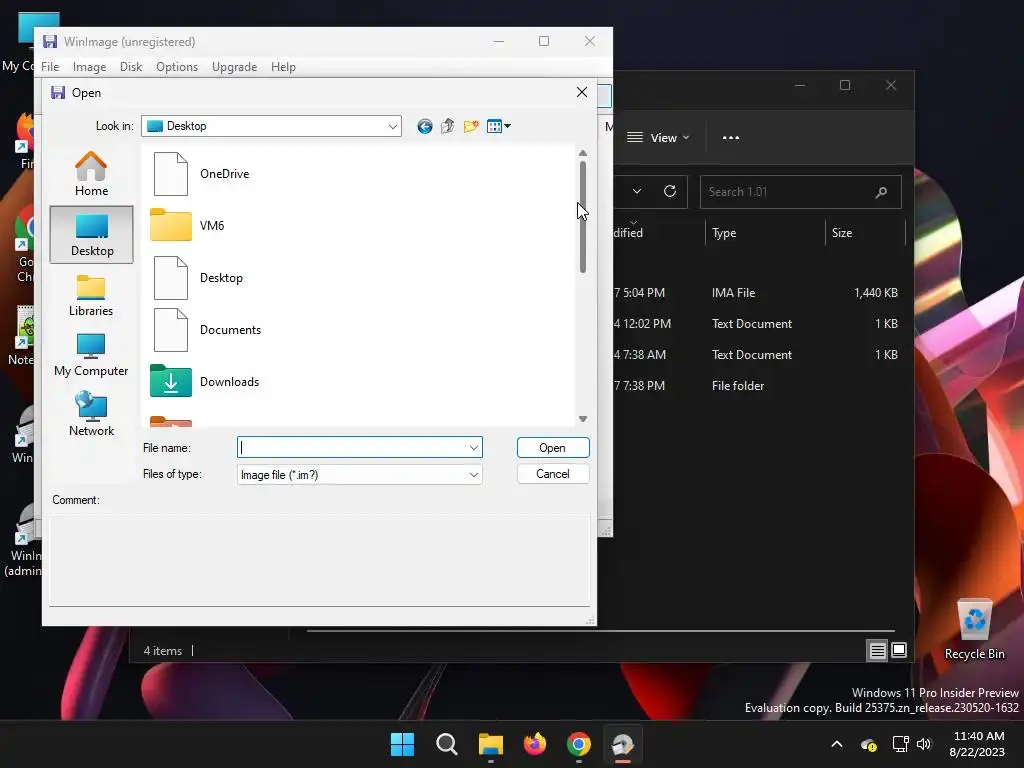Viewport: 1024px width, 768px height.
Task: Open the volume control in the tray
Action: point(924,744)
